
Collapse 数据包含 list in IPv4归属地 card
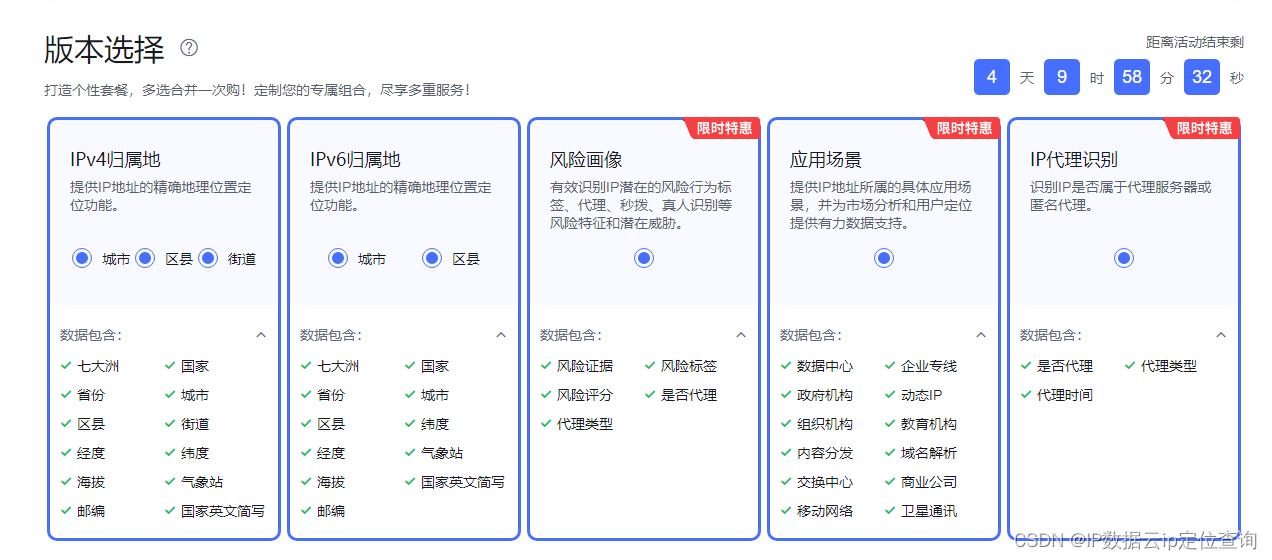pos(261,335)
